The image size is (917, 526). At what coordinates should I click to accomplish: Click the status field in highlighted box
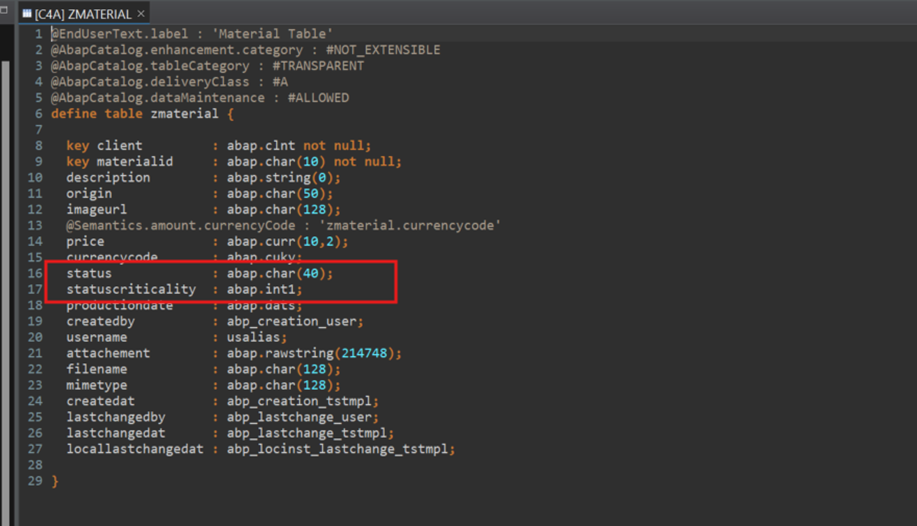89,273
